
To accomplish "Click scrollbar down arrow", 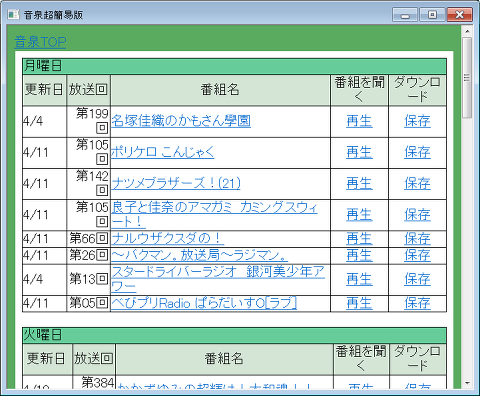I will (x=467, y=383).
